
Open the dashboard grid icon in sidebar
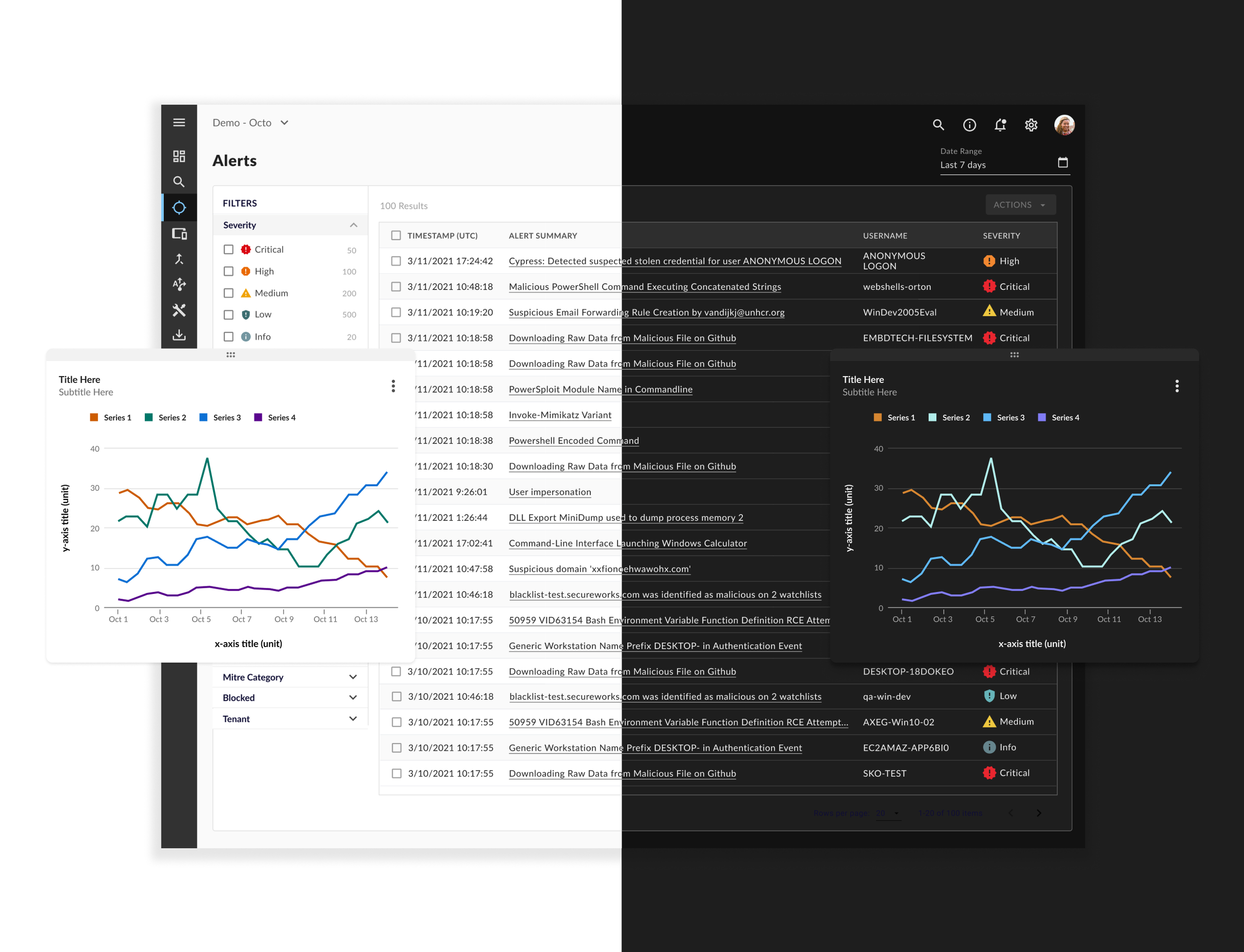179,156
